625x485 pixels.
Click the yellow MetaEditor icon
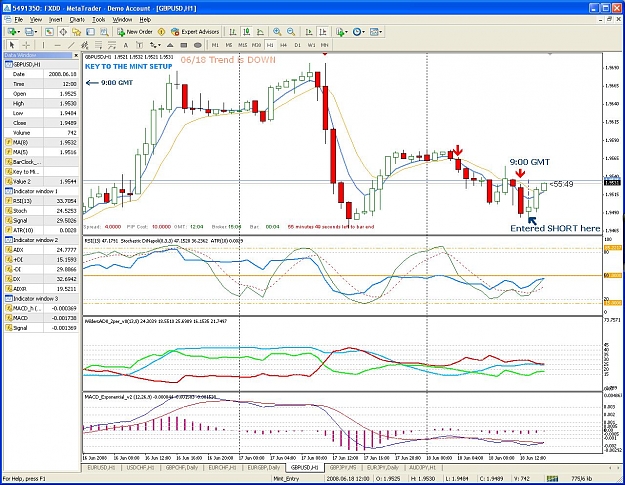point(161,32)
